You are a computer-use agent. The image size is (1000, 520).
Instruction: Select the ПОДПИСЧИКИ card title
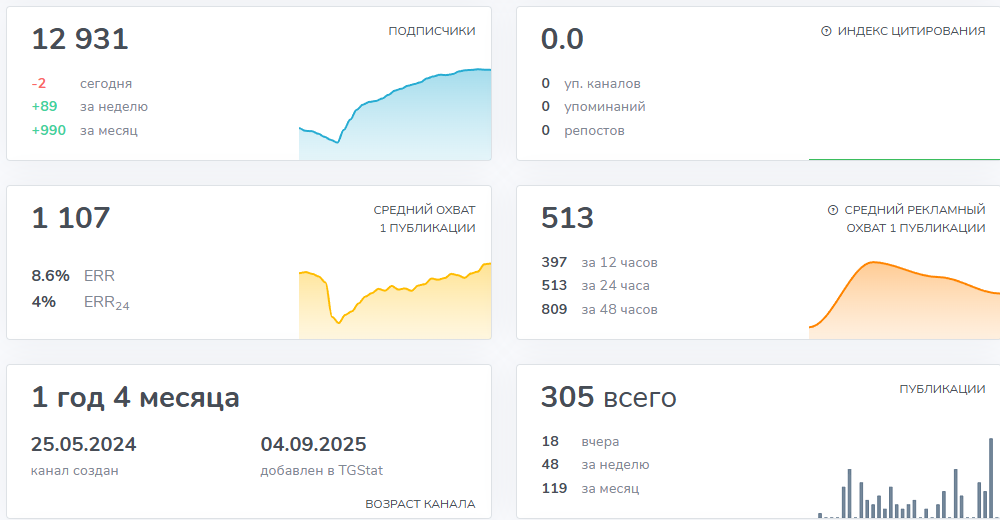[x=432, y=31]
